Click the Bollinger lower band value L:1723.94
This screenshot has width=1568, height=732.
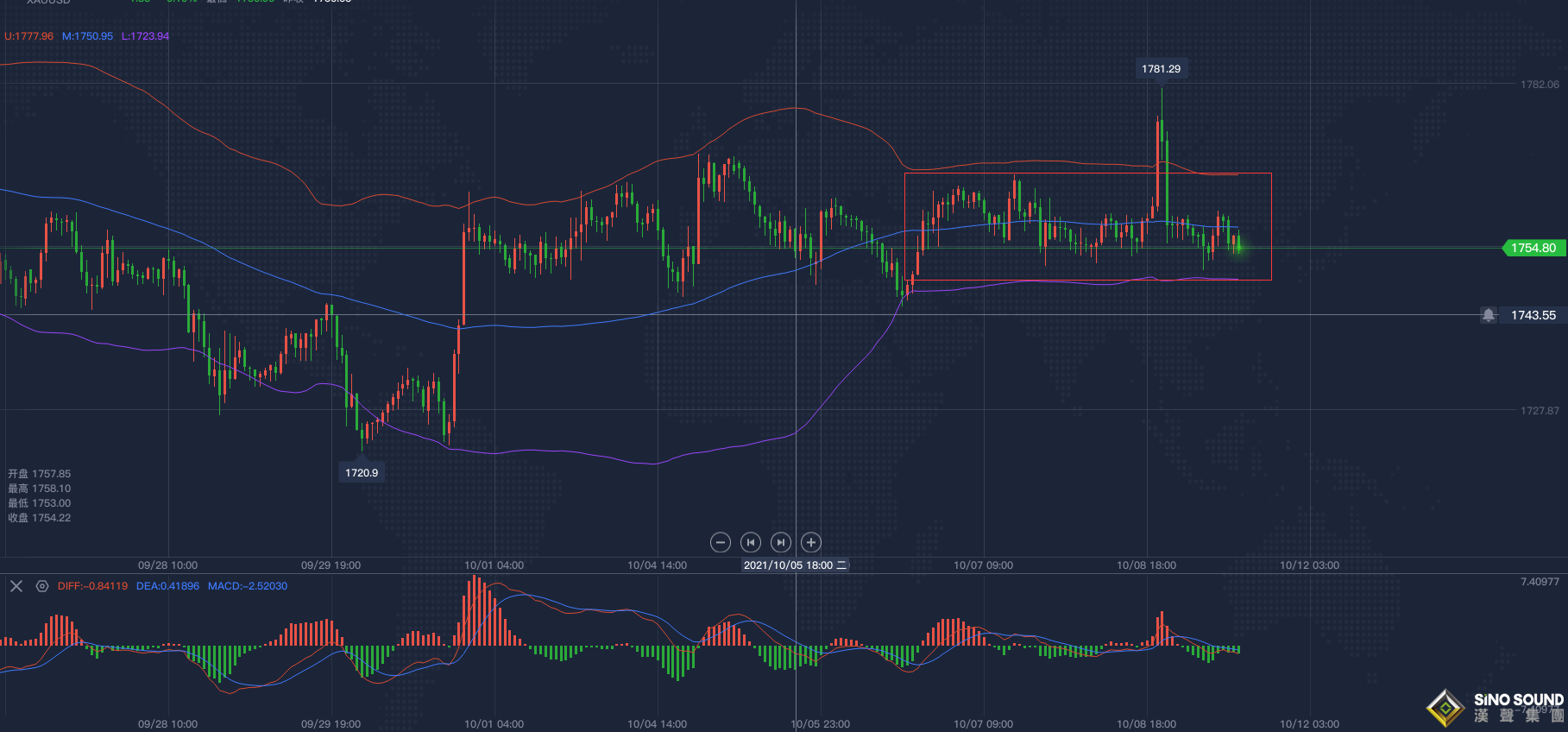pyautogui.click(x=145, y=36)
